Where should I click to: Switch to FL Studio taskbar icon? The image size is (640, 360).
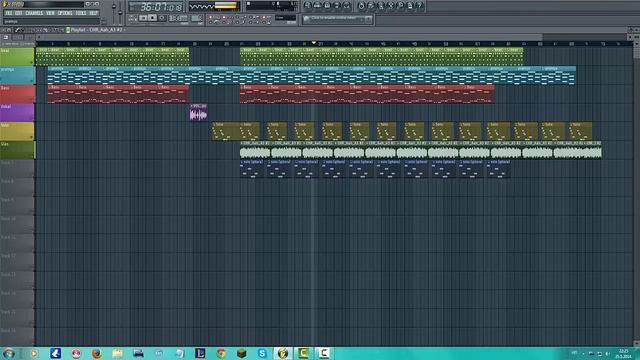click(283, 353)
